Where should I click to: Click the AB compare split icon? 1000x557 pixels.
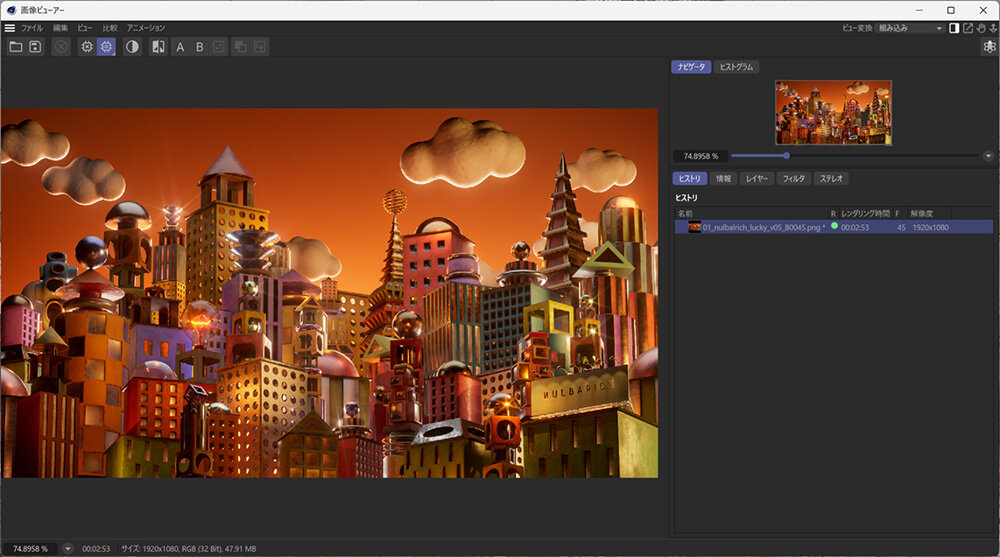pyautogui.click(x=158, y=47)
